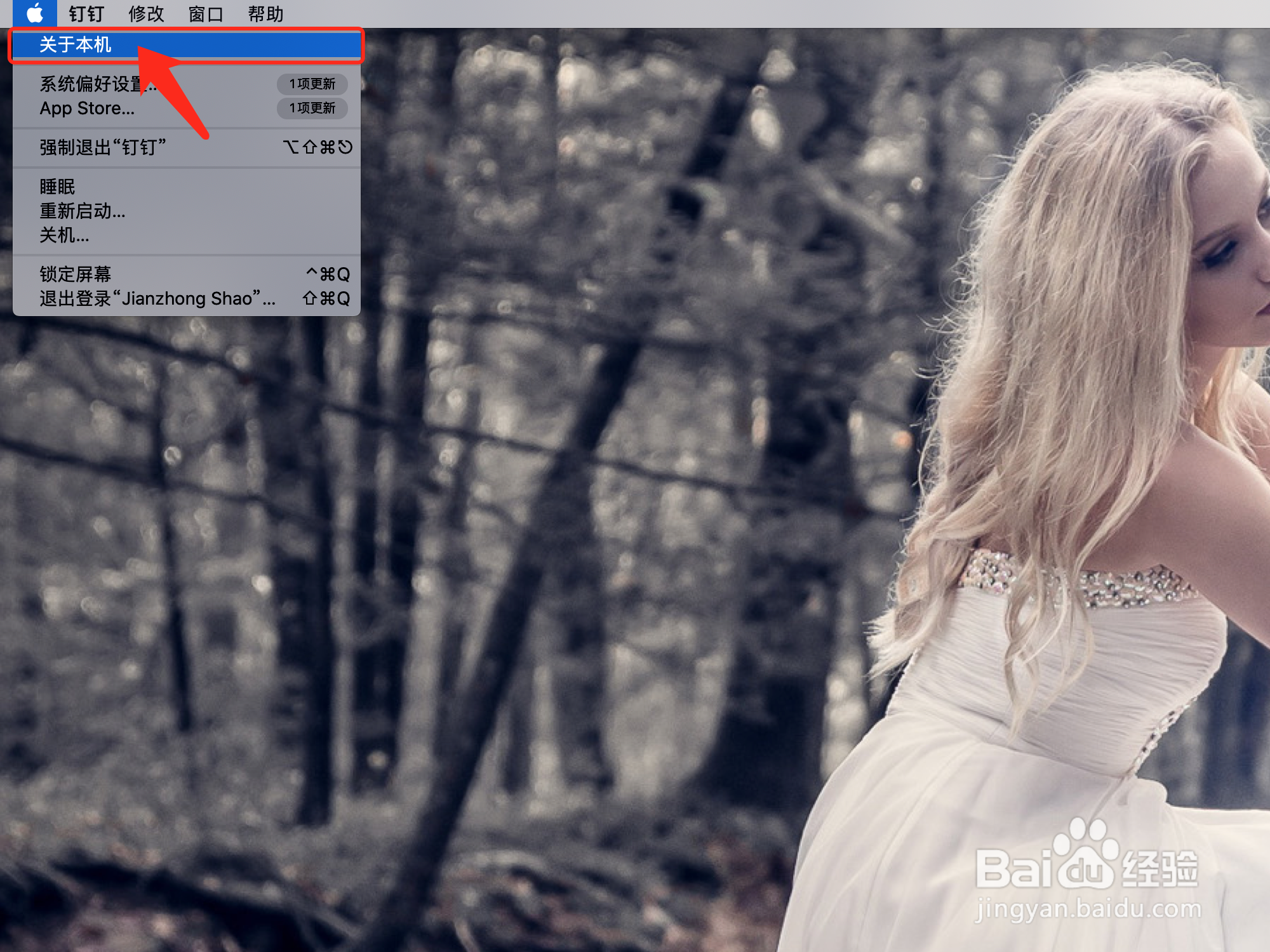Click the empty menu bar area right of 帮助
The image size is (1270, 952).
[x=762, y=14]
